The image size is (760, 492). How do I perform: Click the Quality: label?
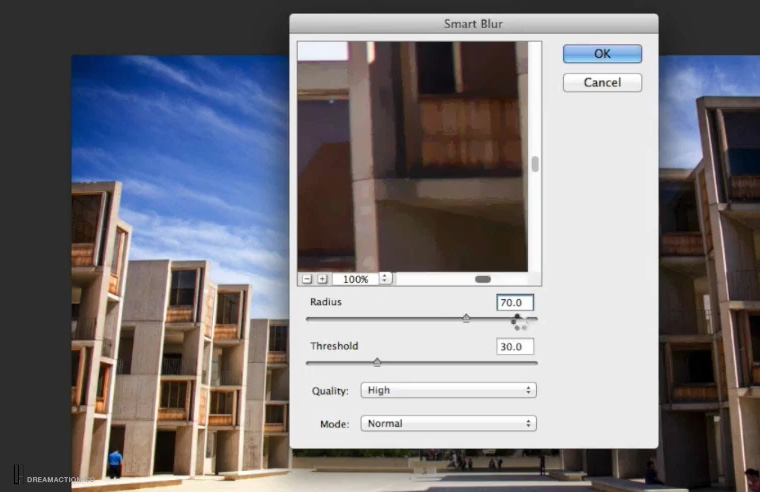coord(330,391)
